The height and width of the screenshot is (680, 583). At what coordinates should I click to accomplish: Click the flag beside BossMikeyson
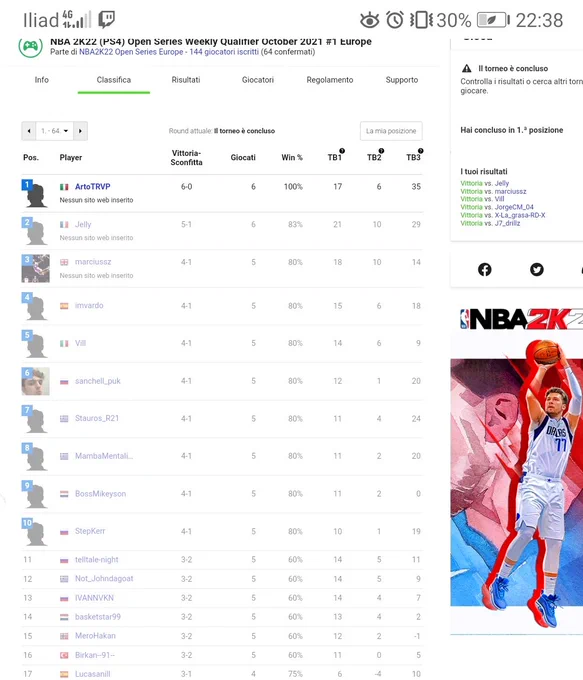64,494
